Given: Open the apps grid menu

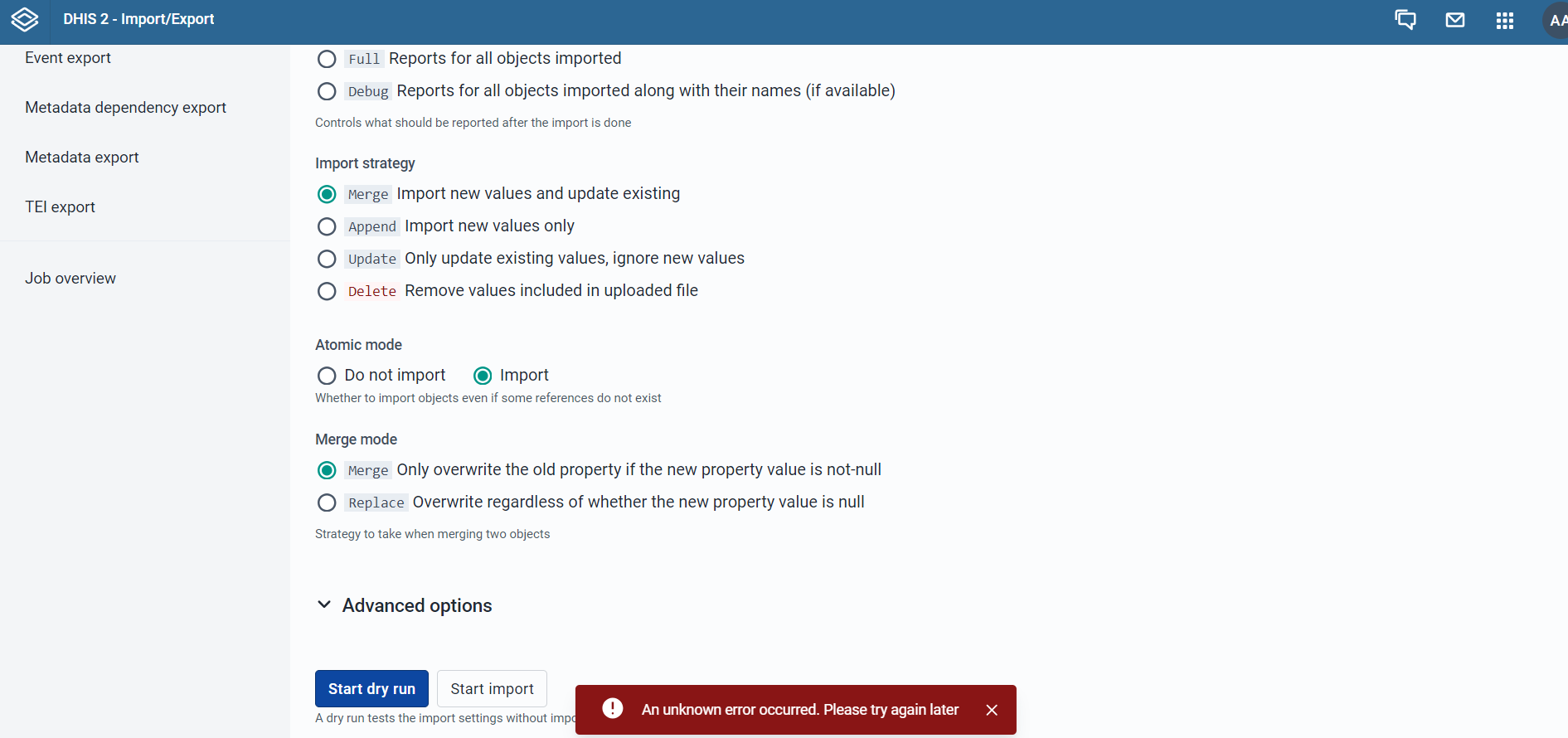Looking at the screenshot, I should point(1505,21).
